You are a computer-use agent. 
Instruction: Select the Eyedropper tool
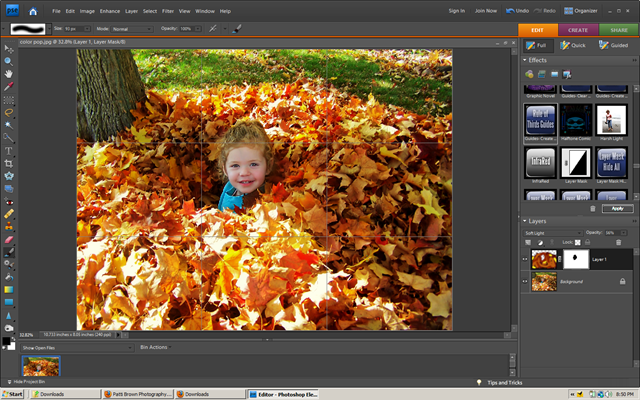tap(9, 87)
